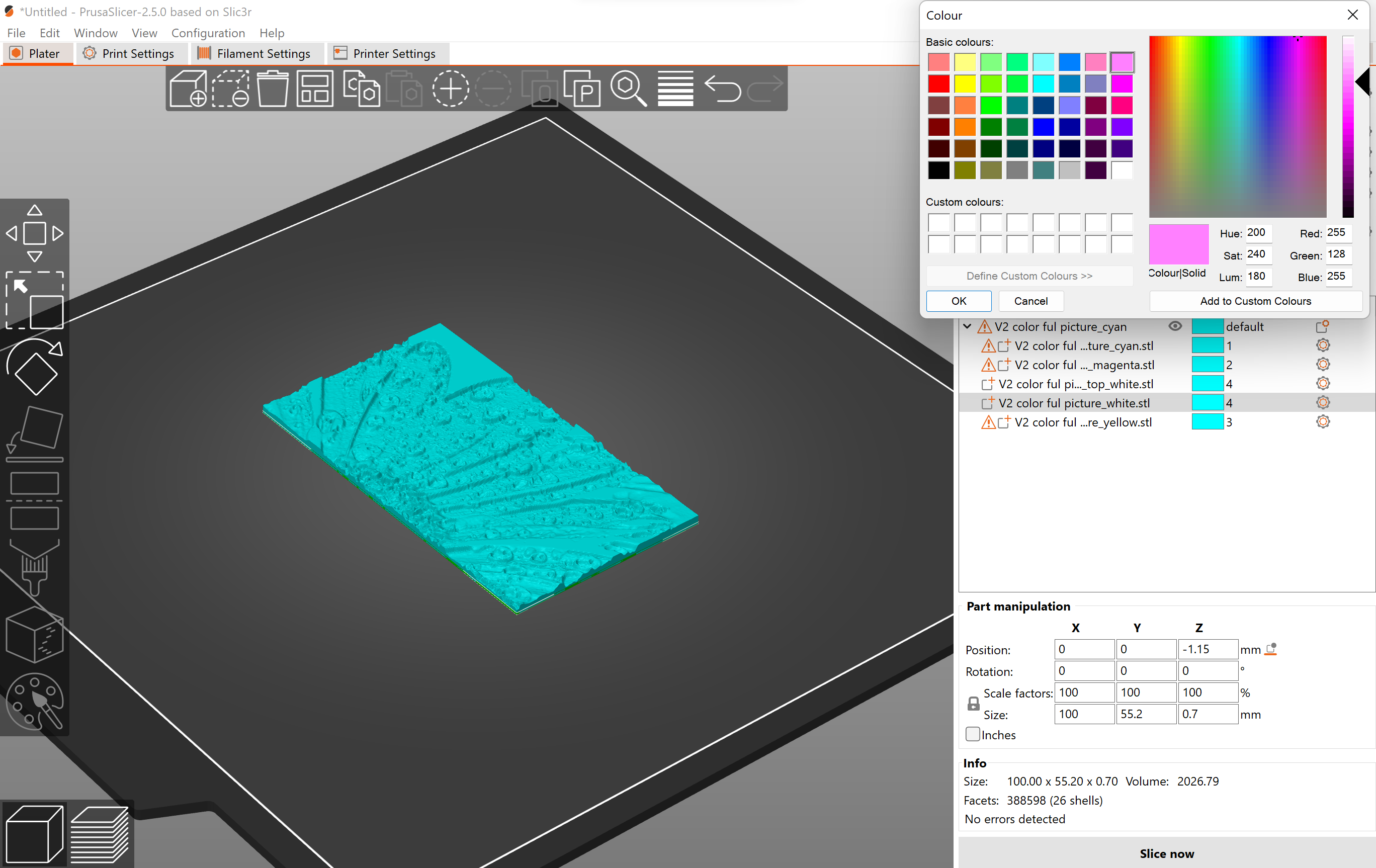
Task: Open the Configuration menu
Action: click(x=208, y=33)
